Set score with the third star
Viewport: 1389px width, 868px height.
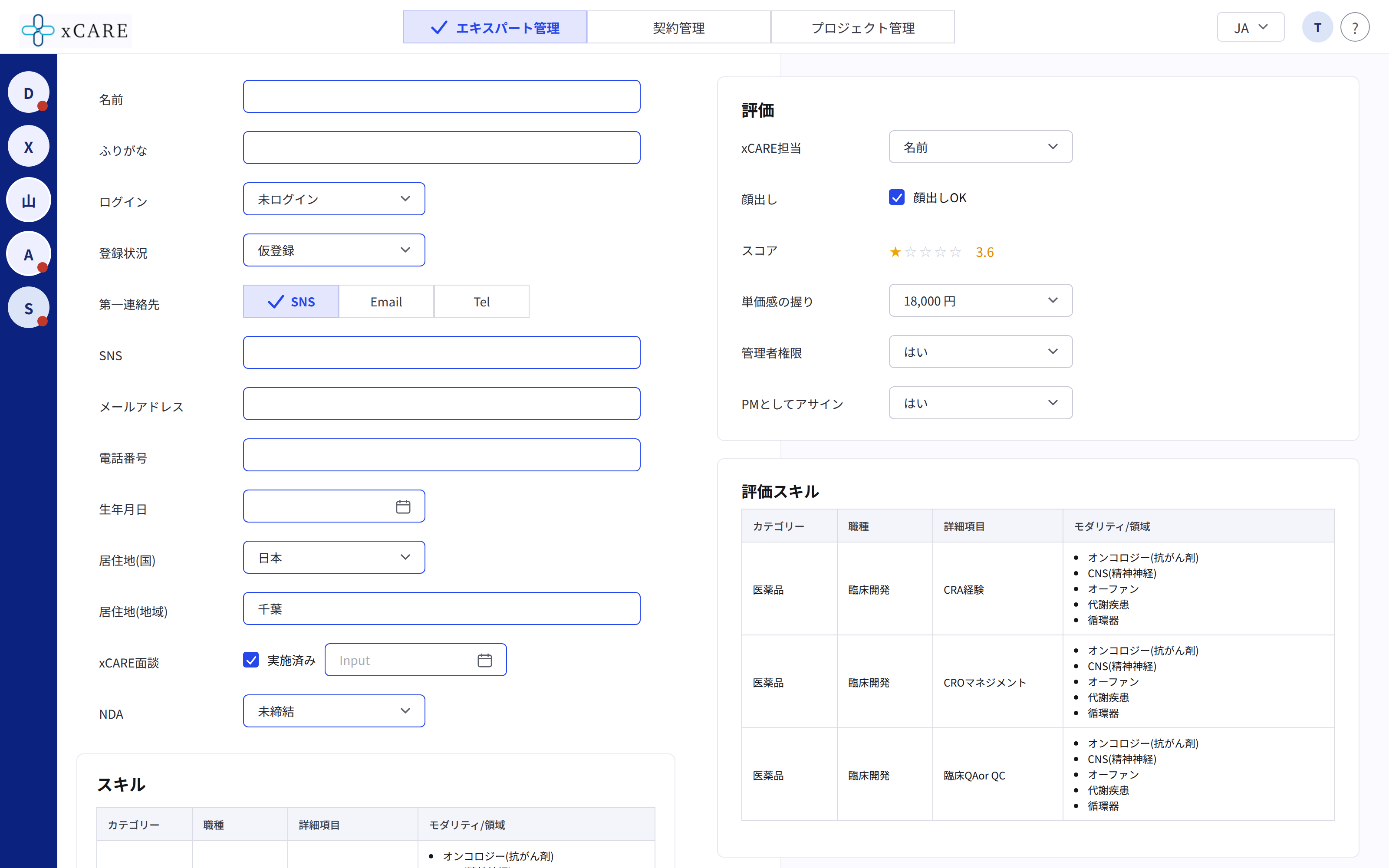[925, 252]
